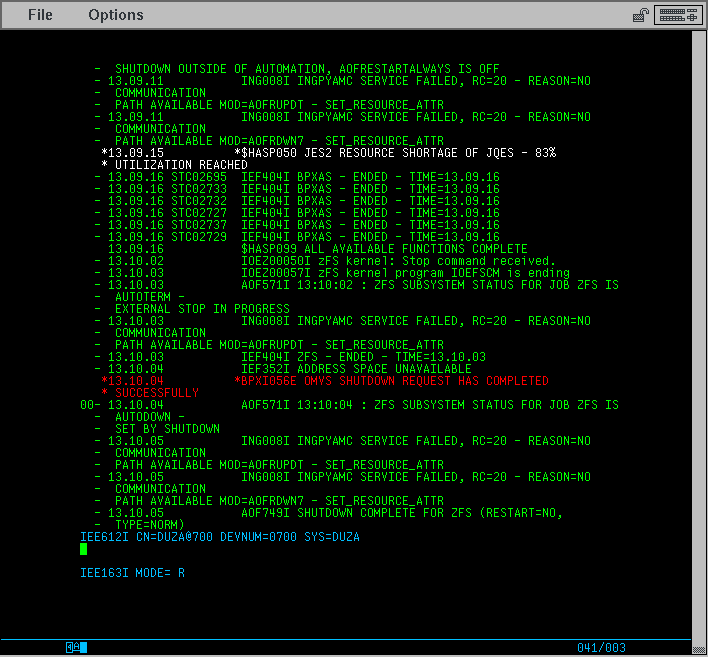Click the IOEZ00057I zFS kernel program ending line
708x657 pixels.
tap(332, 273)
